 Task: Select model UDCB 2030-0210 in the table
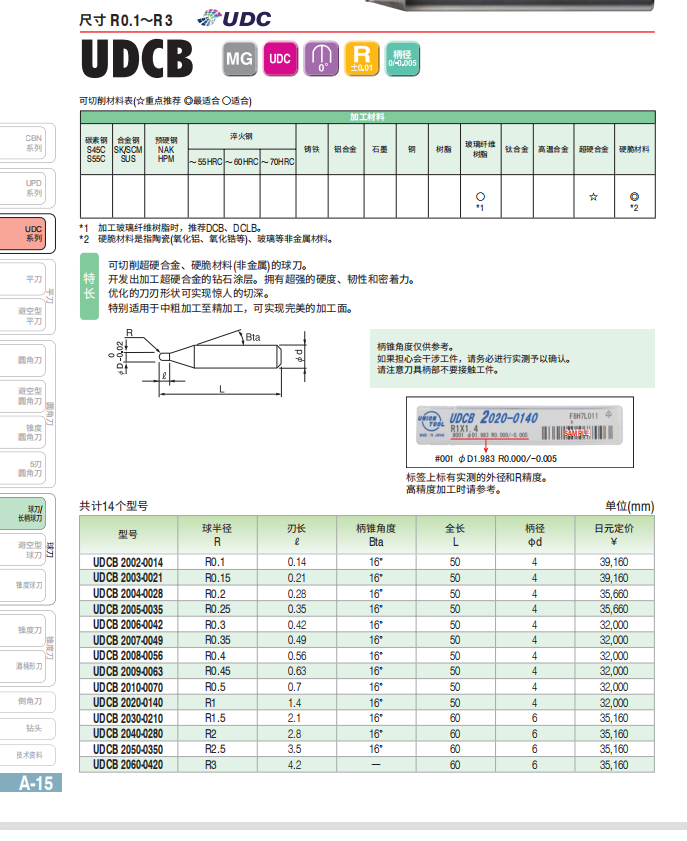pyautogui.click(x=128, y=718)
